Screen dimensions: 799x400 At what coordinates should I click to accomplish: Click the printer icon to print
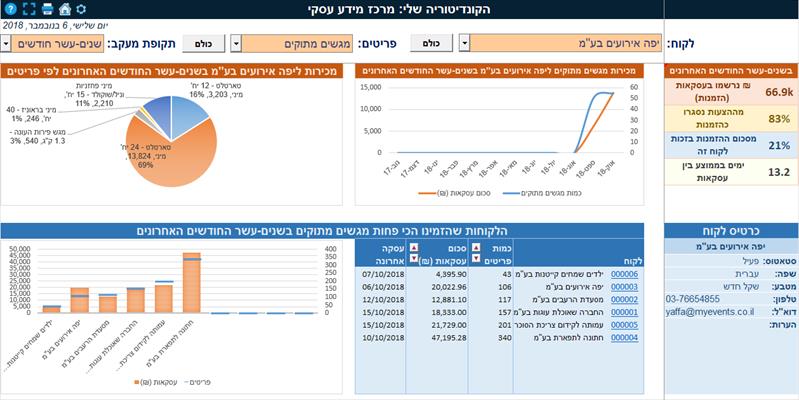pyautogui.click(x=47, y=9)
